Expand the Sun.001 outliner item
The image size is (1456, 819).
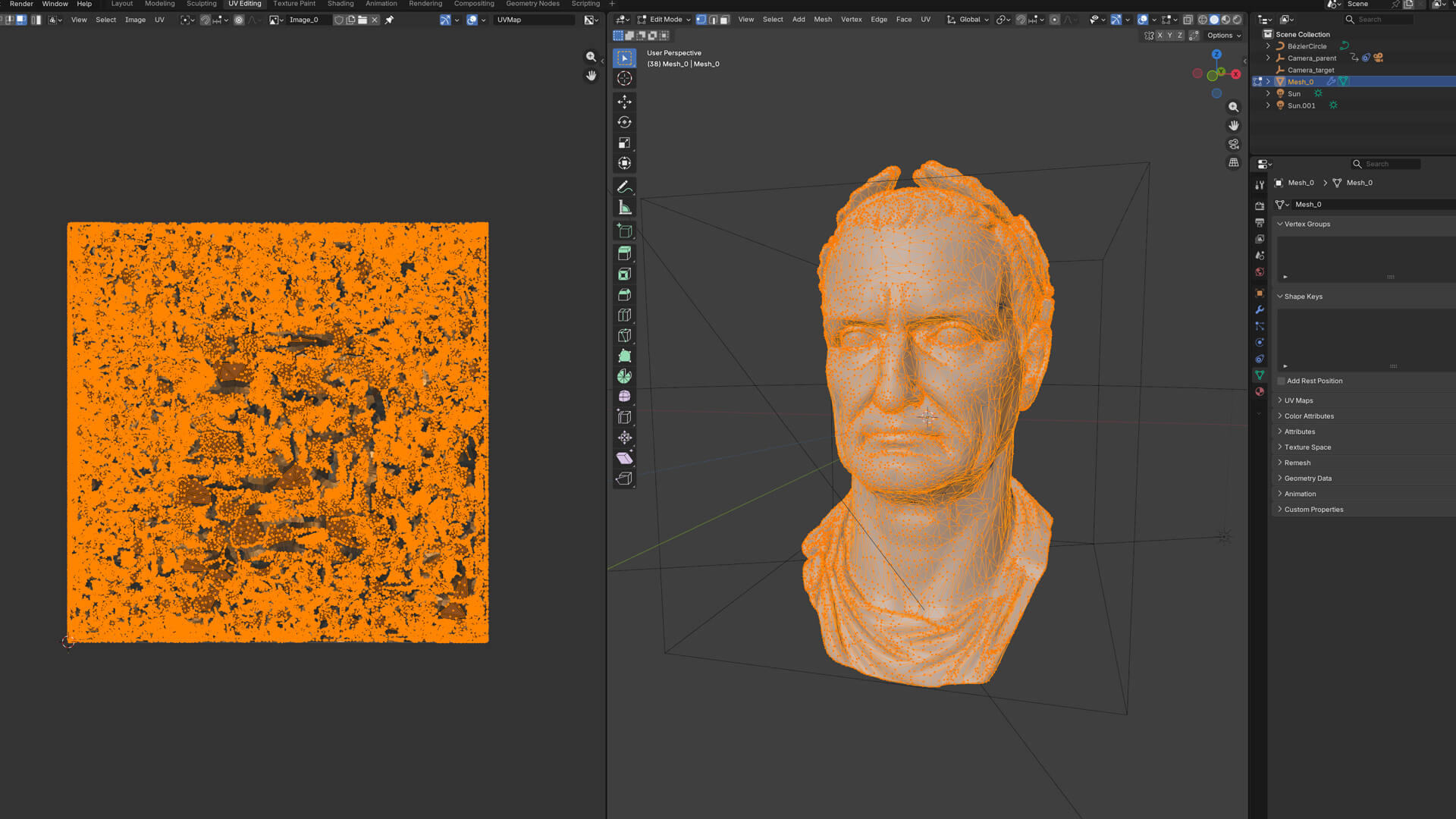1268,105
